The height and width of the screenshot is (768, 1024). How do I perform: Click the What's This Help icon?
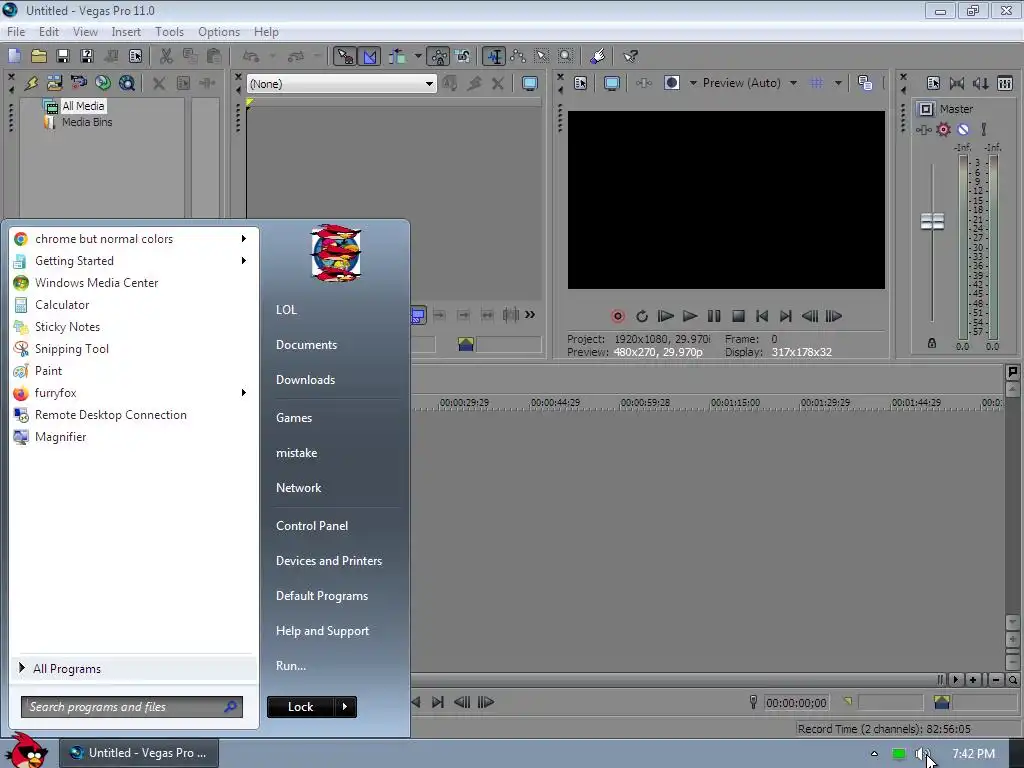[x=630, y=57]
